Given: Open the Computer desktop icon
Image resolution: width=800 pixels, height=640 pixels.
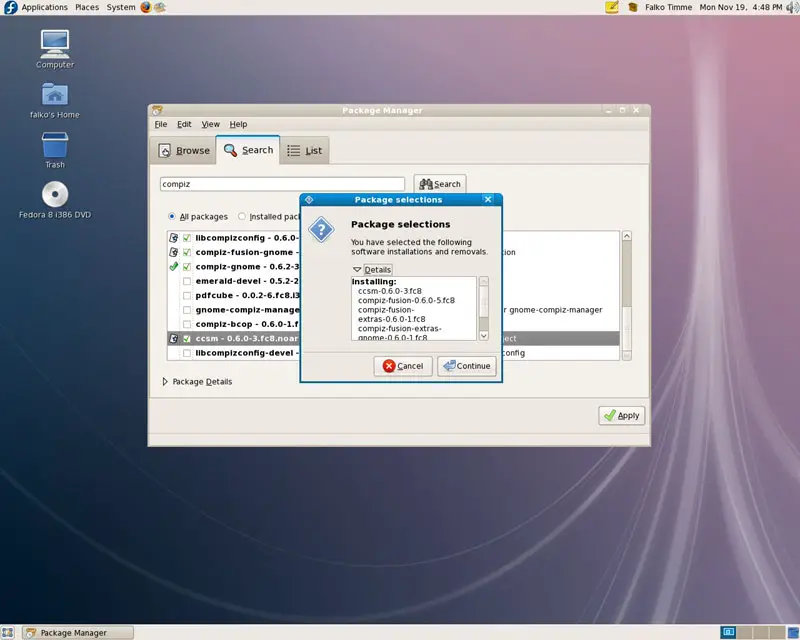Looking at the screenshot, I should [55, 50].
